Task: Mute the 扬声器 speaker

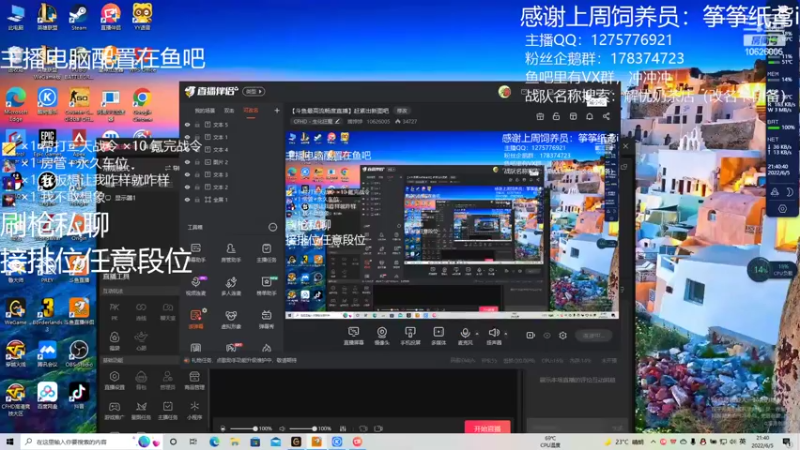Action: tap(493, 336)
